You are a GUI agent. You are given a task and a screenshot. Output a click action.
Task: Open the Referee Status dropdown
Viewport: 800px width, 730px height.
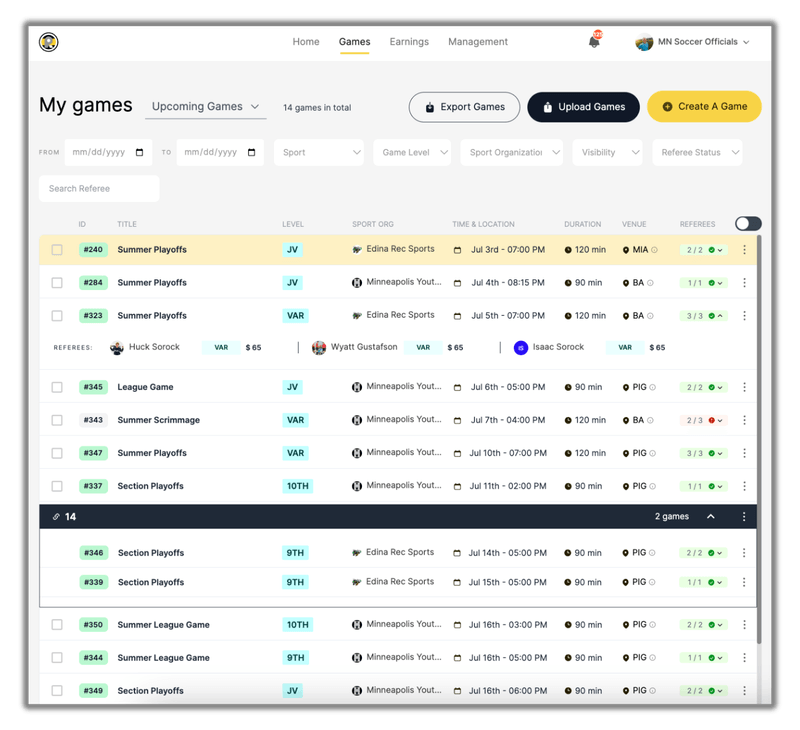tap(697, 153)
